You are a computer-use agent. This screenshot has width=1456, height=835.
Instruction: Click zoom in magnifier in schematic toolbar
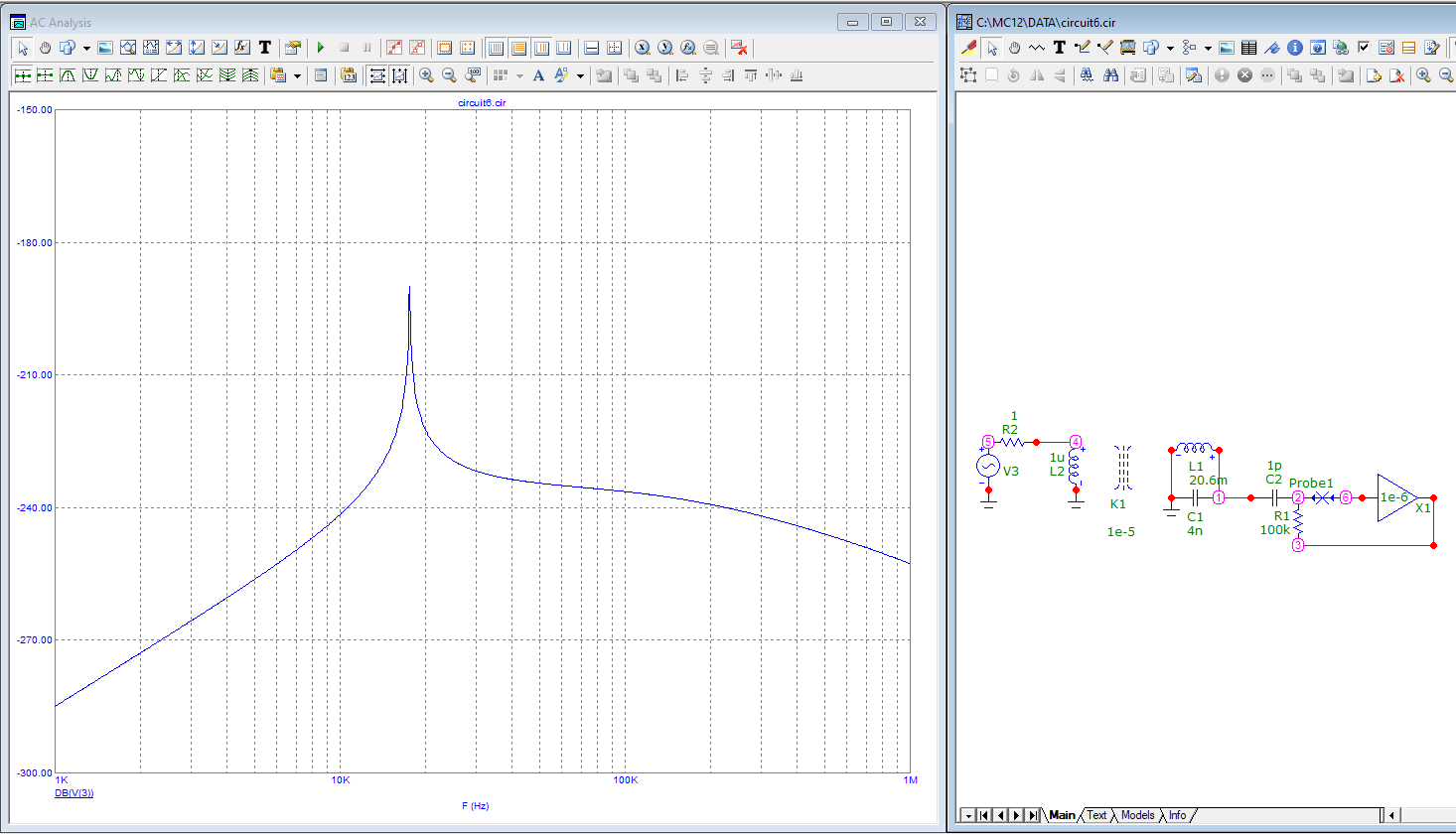[1423, 75]
